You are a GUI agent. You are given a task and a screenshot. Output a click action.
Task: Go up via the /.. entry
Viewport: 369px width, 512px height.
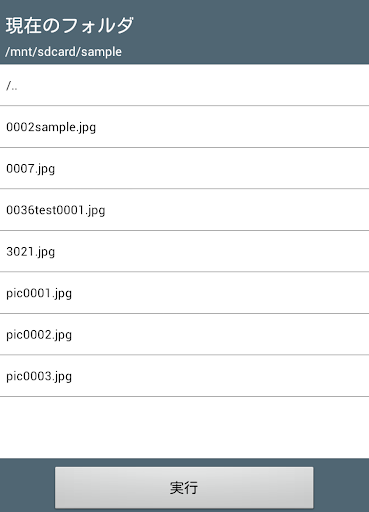click(x=184, y=85)
